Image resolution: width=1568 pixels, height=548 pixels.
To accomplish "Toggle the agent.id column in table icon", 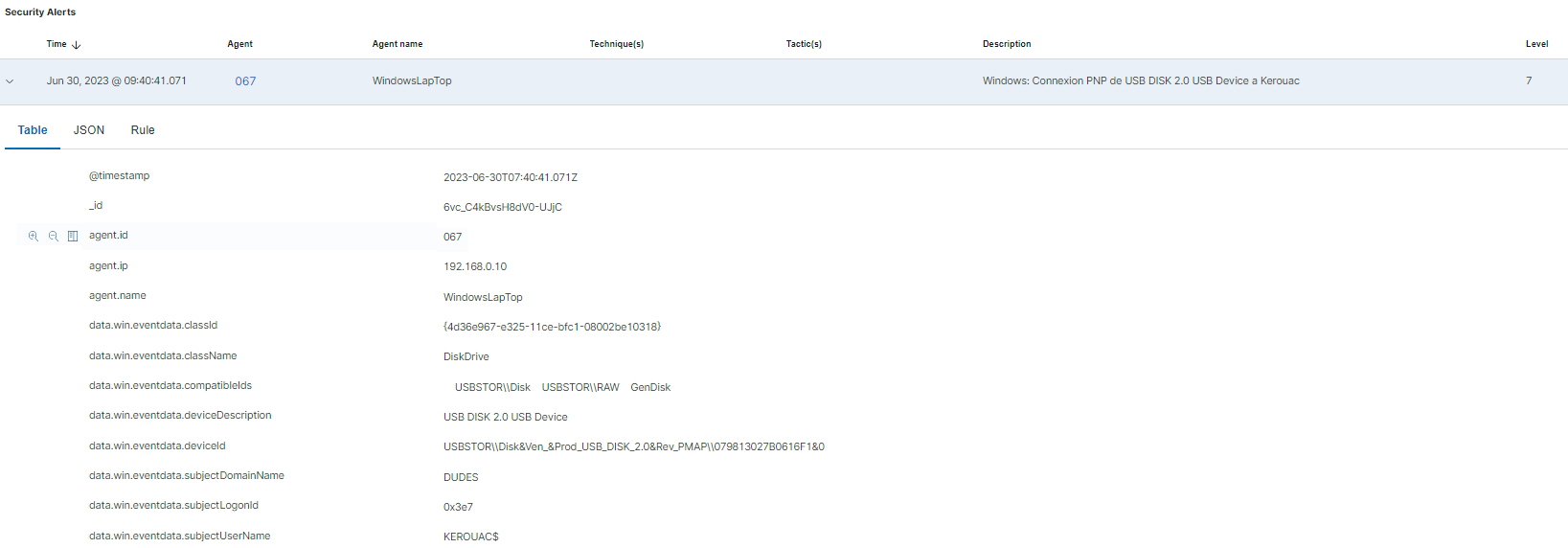I will click(x=73, y=236).
